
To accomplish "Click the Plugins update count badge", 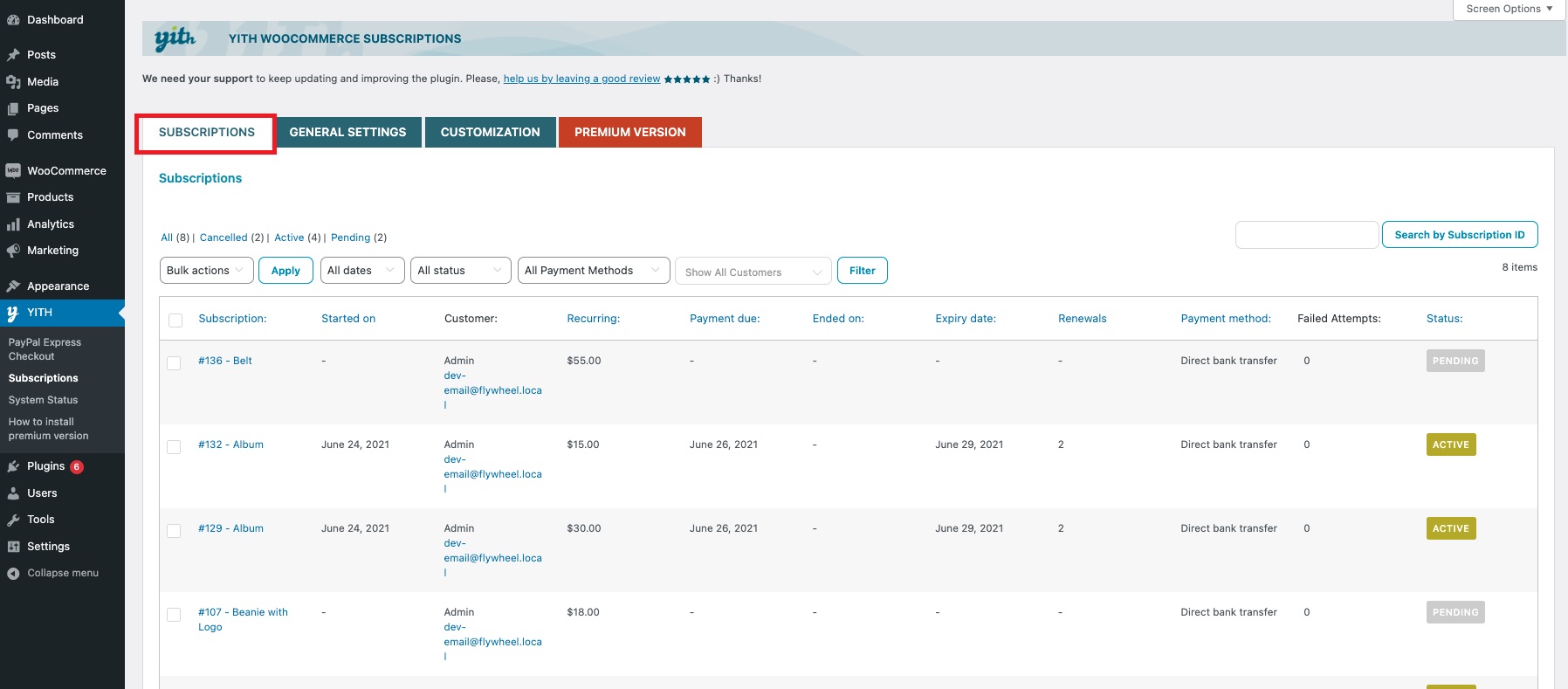I will [77, 466].
